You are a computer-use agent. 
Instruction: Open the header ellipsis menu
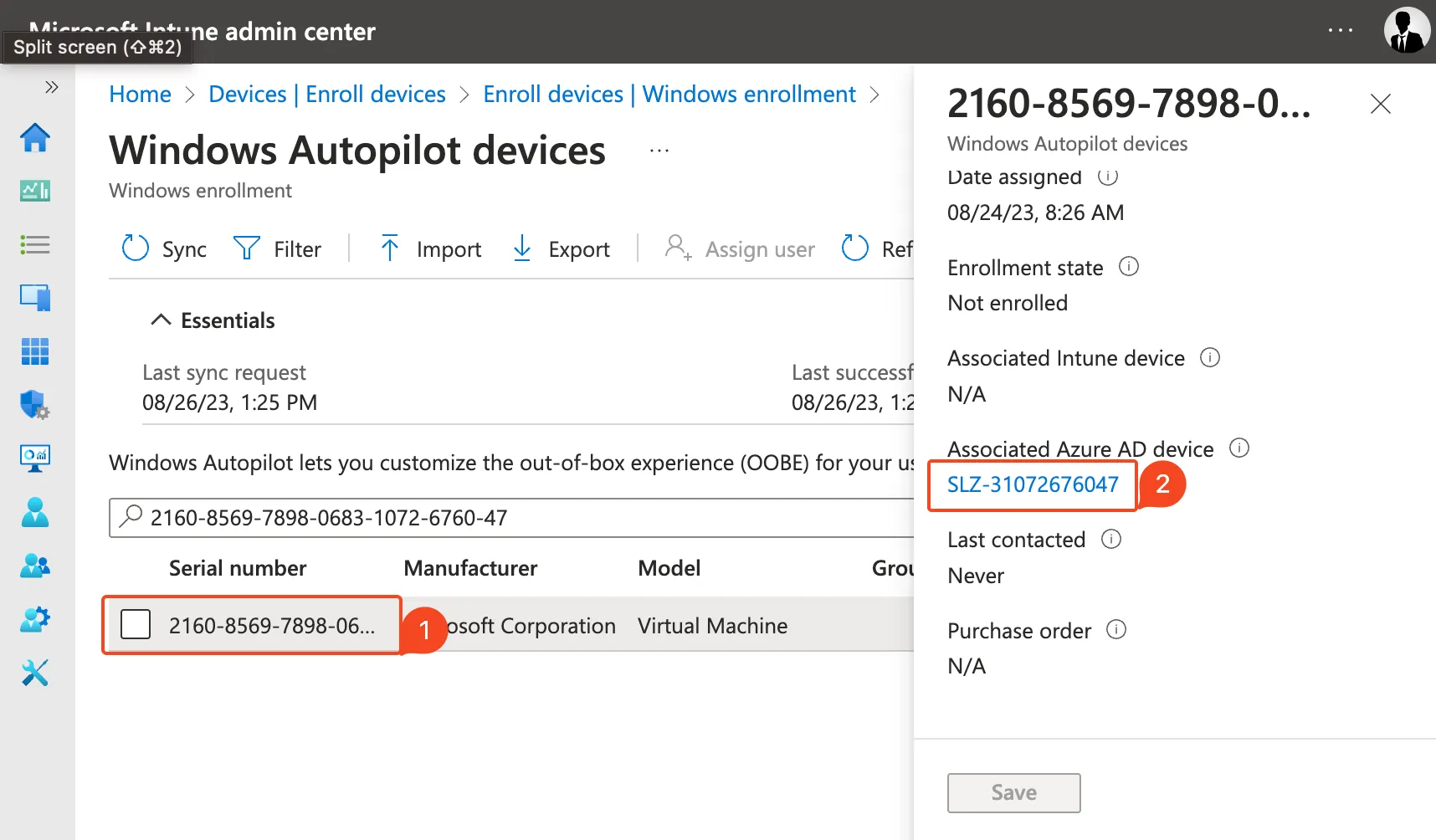[x=1341, y=31]
